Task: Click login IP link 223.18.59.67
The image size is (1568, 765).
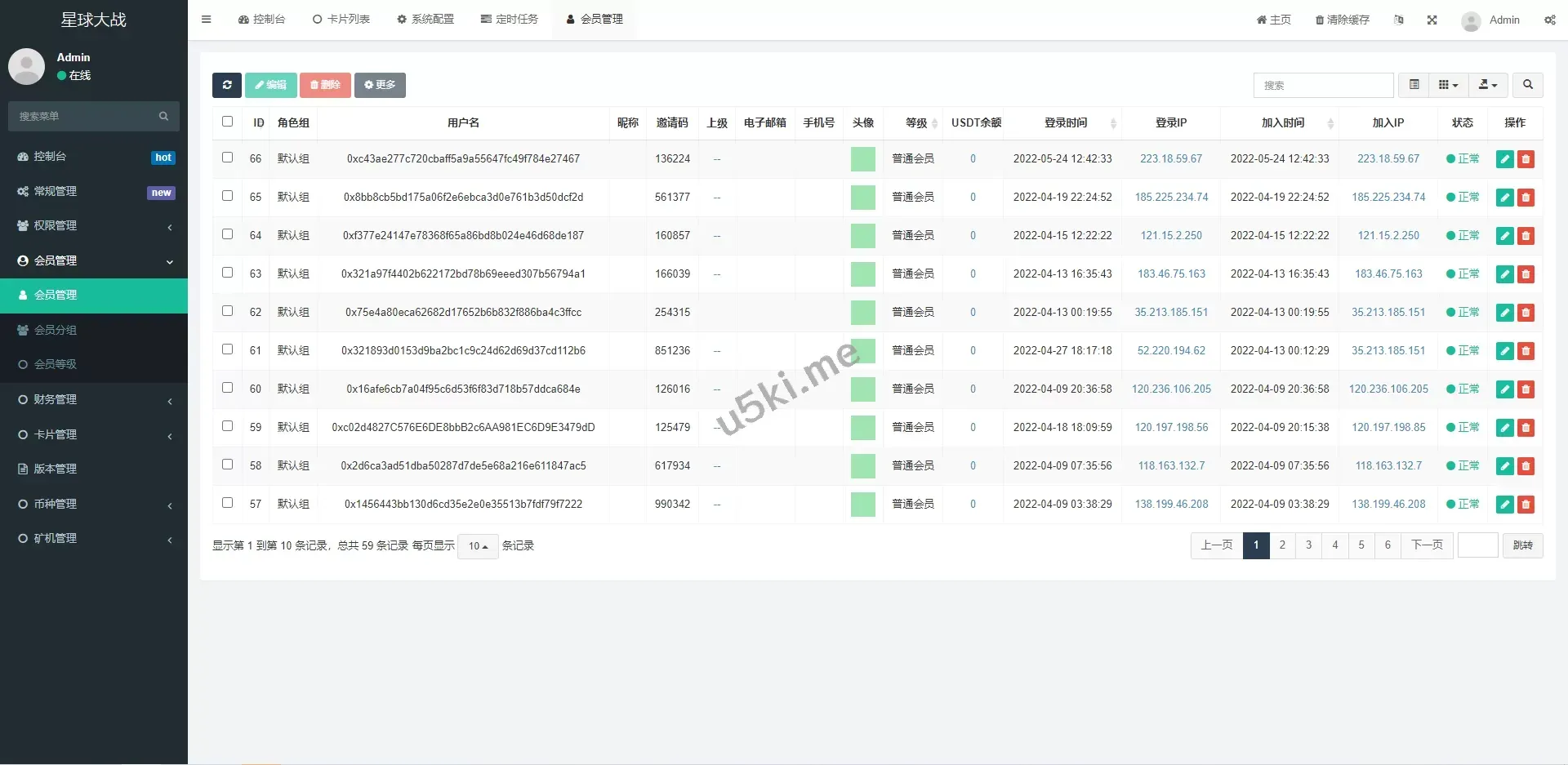Action: (1170, 159)
